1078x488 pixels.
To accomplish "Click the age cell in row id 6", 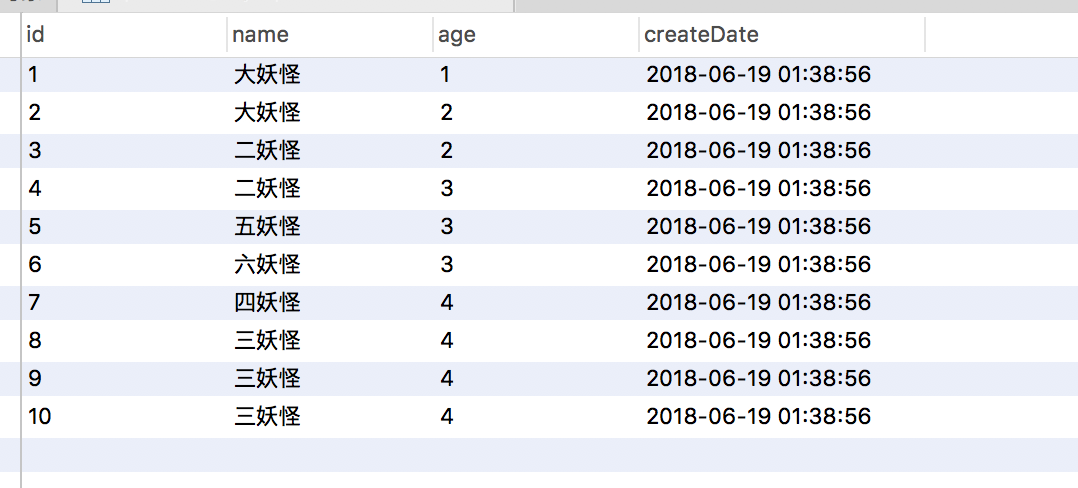I will [447, 264].
